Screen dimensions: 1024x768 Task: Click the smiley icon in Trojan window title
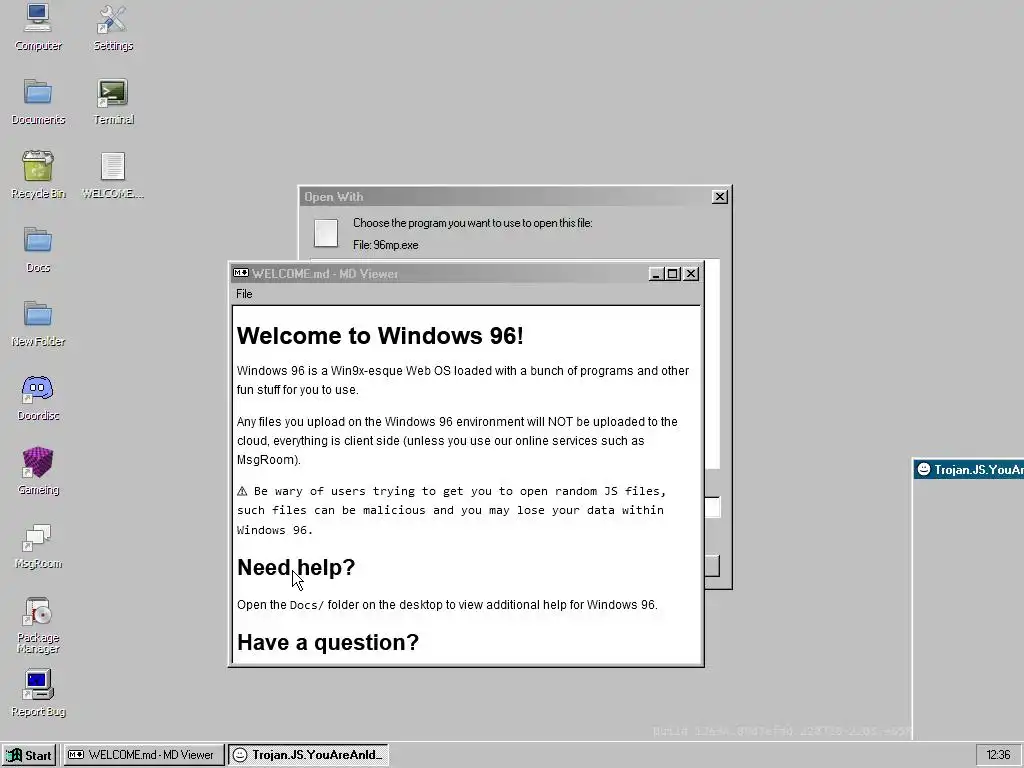(923, 469)
